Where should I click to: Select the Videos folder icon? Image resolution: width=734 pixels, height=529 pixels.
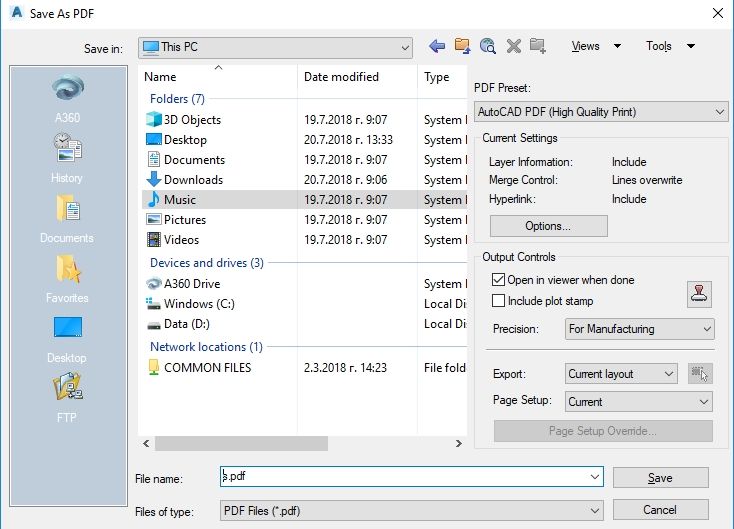[154, 239]
